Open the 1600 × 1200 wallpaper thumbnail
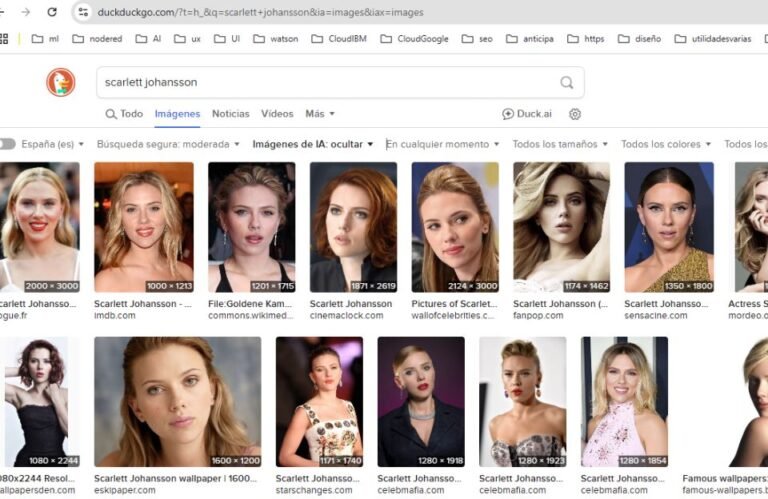Screen dimensions: 768x499 point(178,402)
